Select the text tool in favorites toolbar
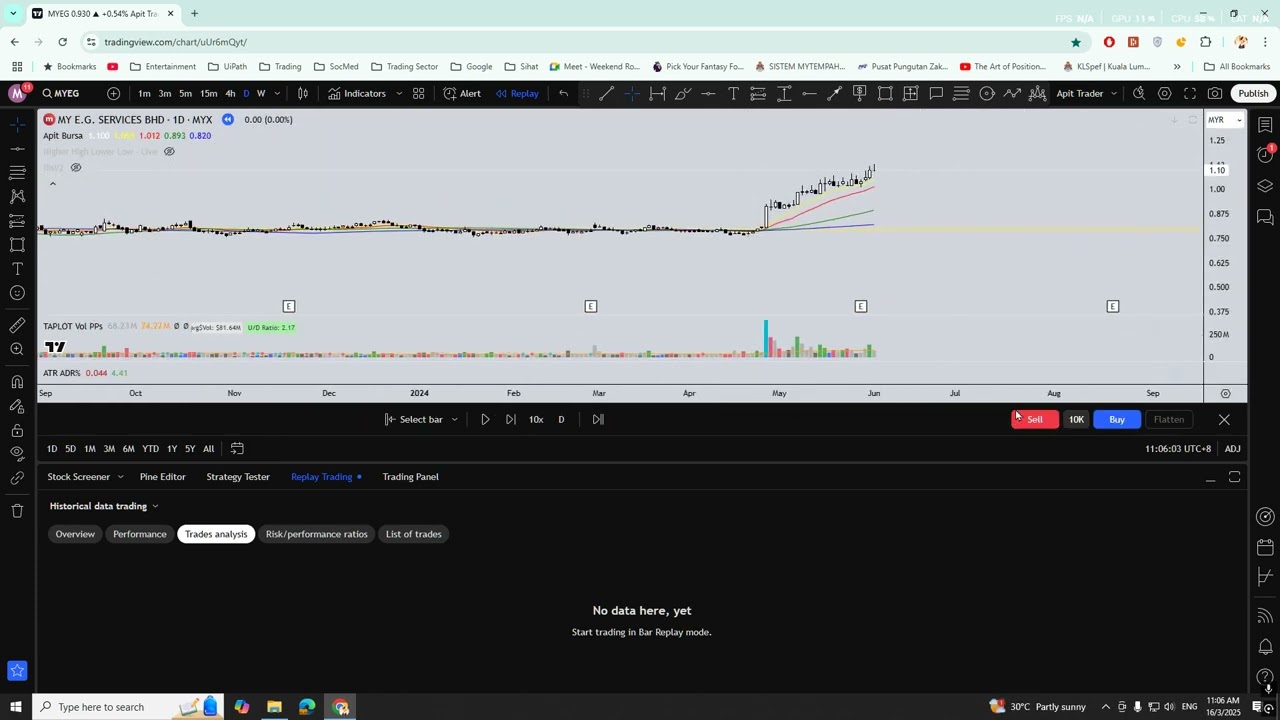Image resolution: width=1280 pixels, height=720 pixels. pyautogui.click(x=733, y=93)
